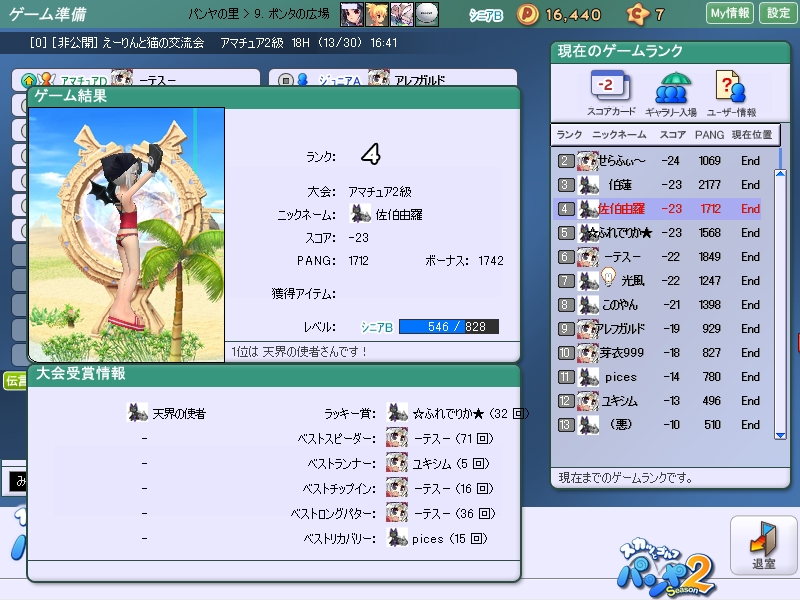Screen dimensions: 800x600
Task: Click パンヤの里 breadcrumb text
Action: (213, 14)
